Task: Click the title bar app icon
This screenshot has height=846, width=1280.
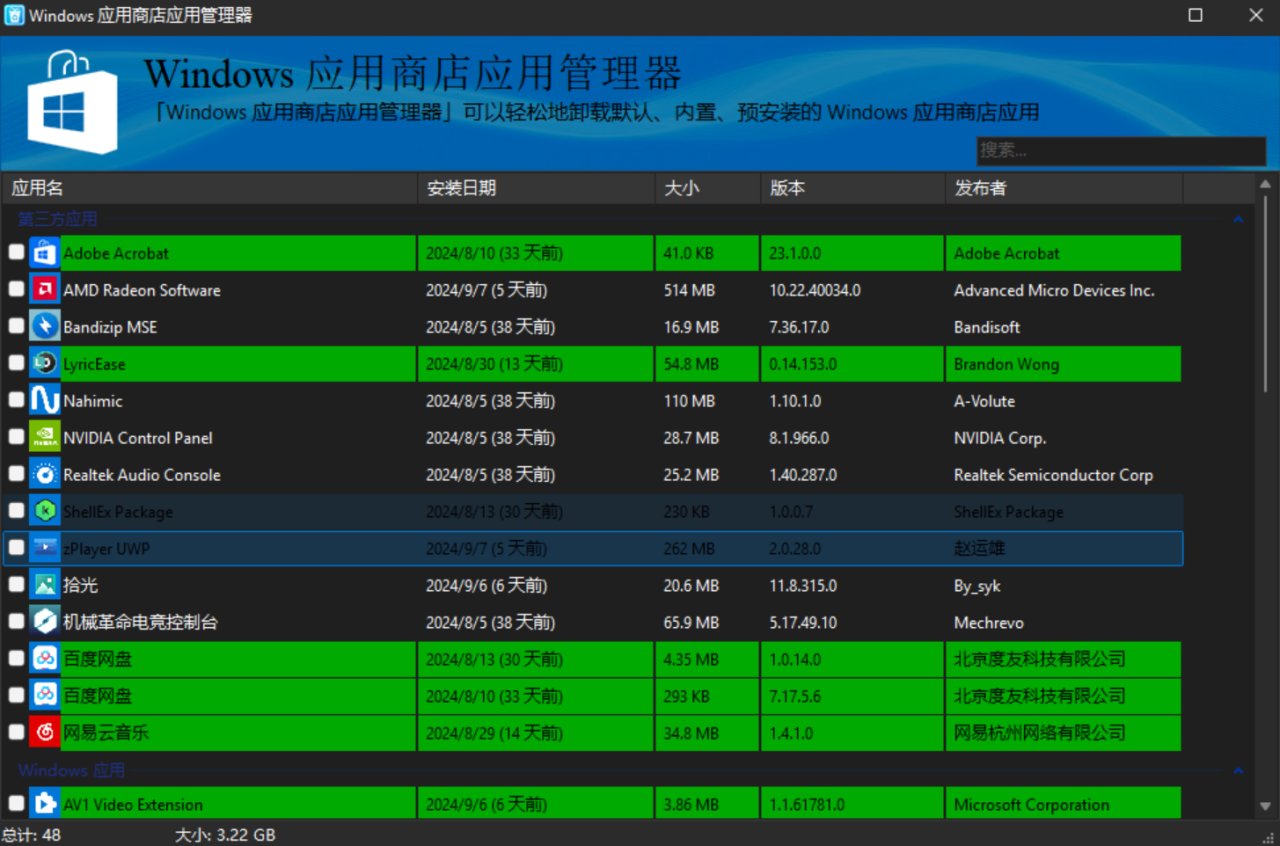Action: pyautogui.click(x=15, y=15)
